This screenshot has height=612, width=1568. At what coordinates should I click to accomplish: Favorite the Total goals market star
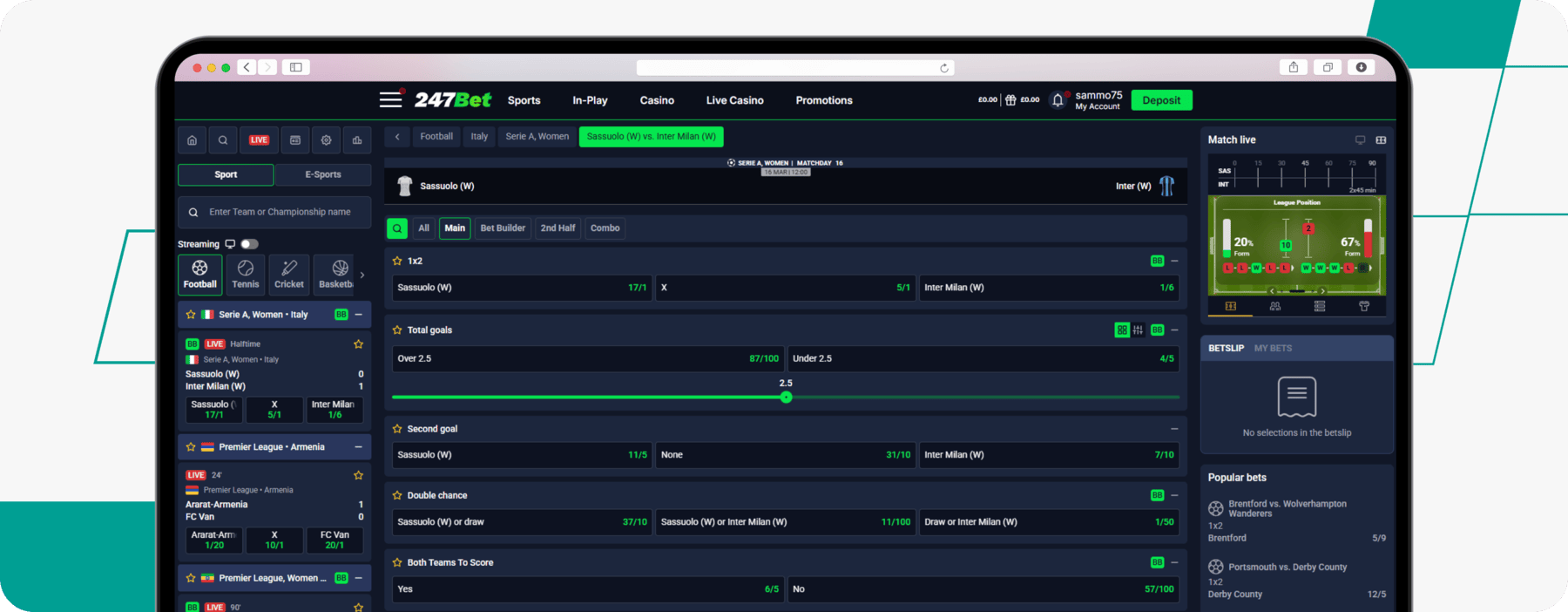tap(397, 330)
